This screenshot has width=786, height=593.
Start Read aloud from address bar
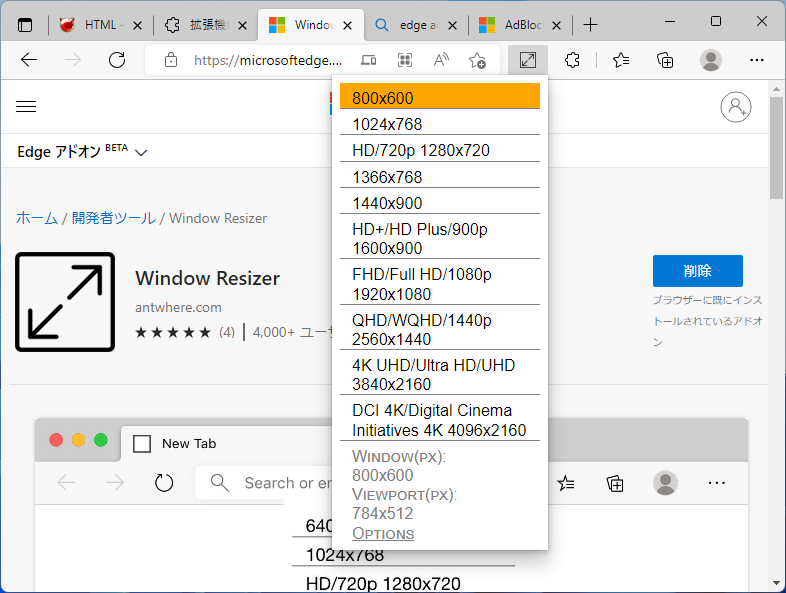[441, 60]
